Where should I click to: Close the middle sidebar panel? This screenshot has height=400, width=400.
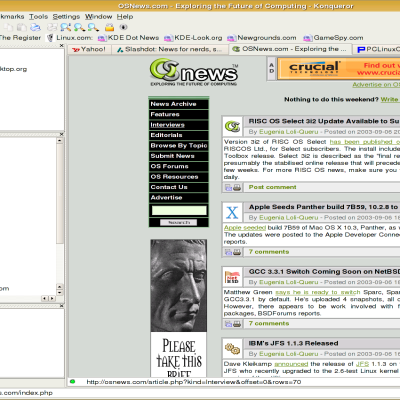click(x=62, y=134)
